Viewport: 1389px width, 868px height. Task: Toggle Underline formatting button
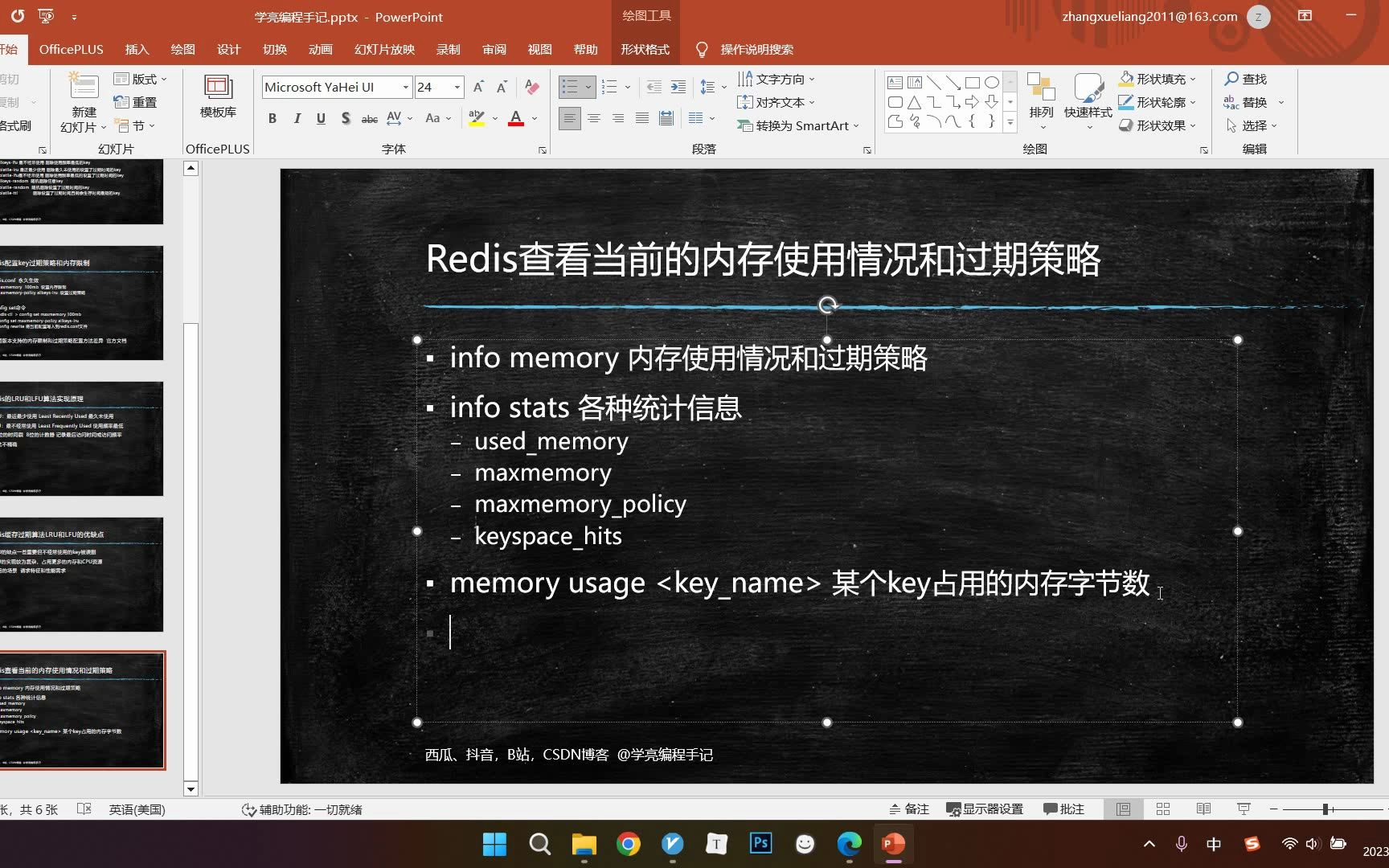point(321,119)
